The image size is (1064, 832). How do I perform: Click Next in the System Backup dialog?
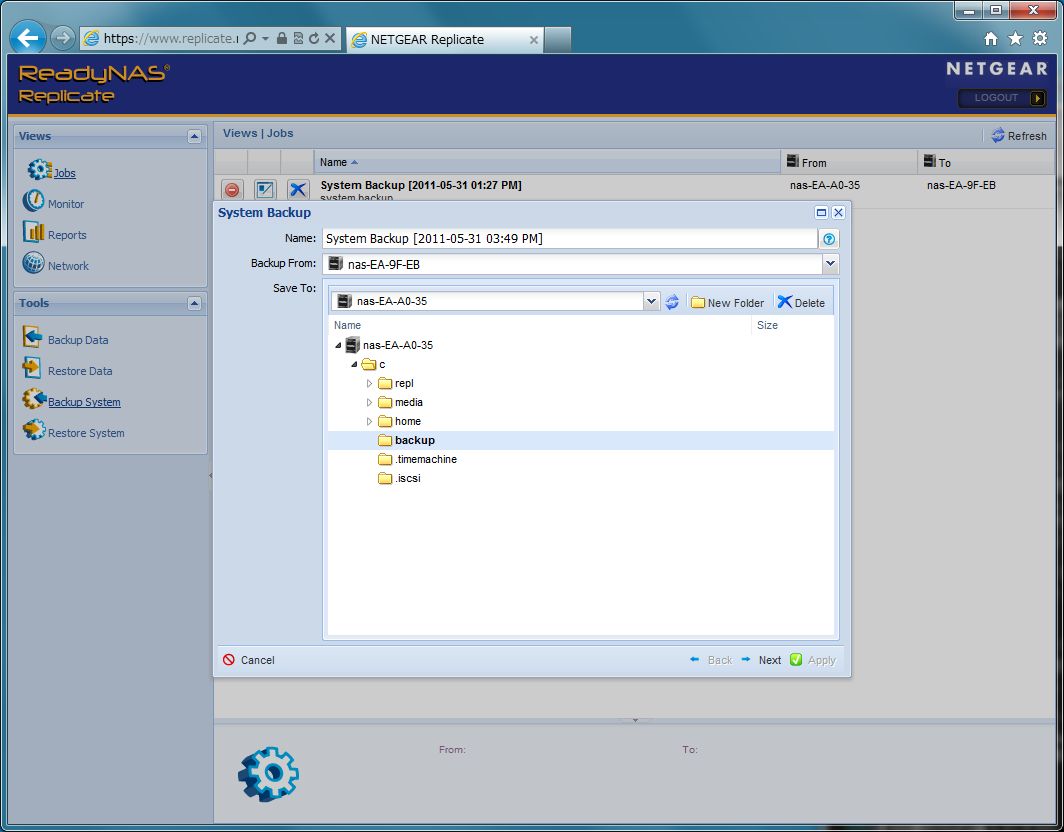(x=761, y=660)
